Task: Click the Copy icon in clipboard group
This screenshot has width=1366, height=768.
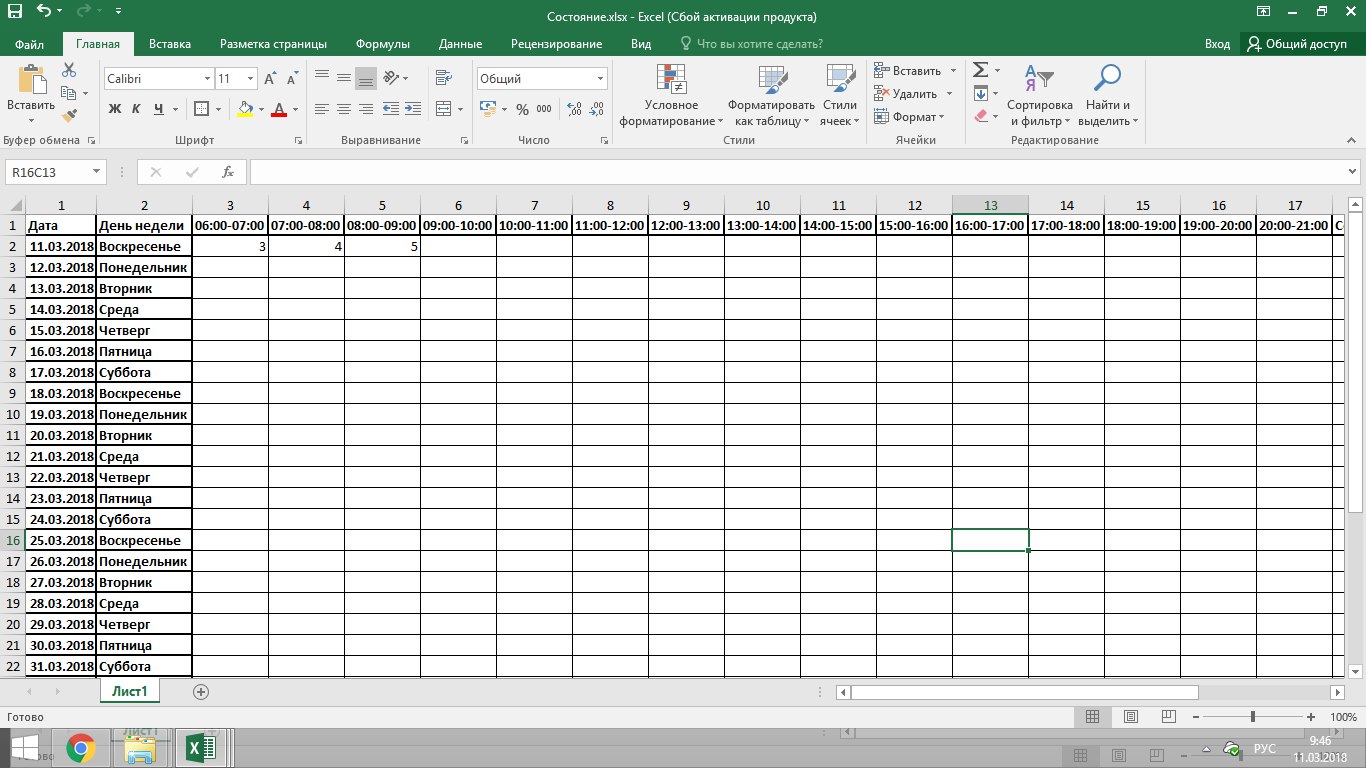Action: tap(68, 93)
